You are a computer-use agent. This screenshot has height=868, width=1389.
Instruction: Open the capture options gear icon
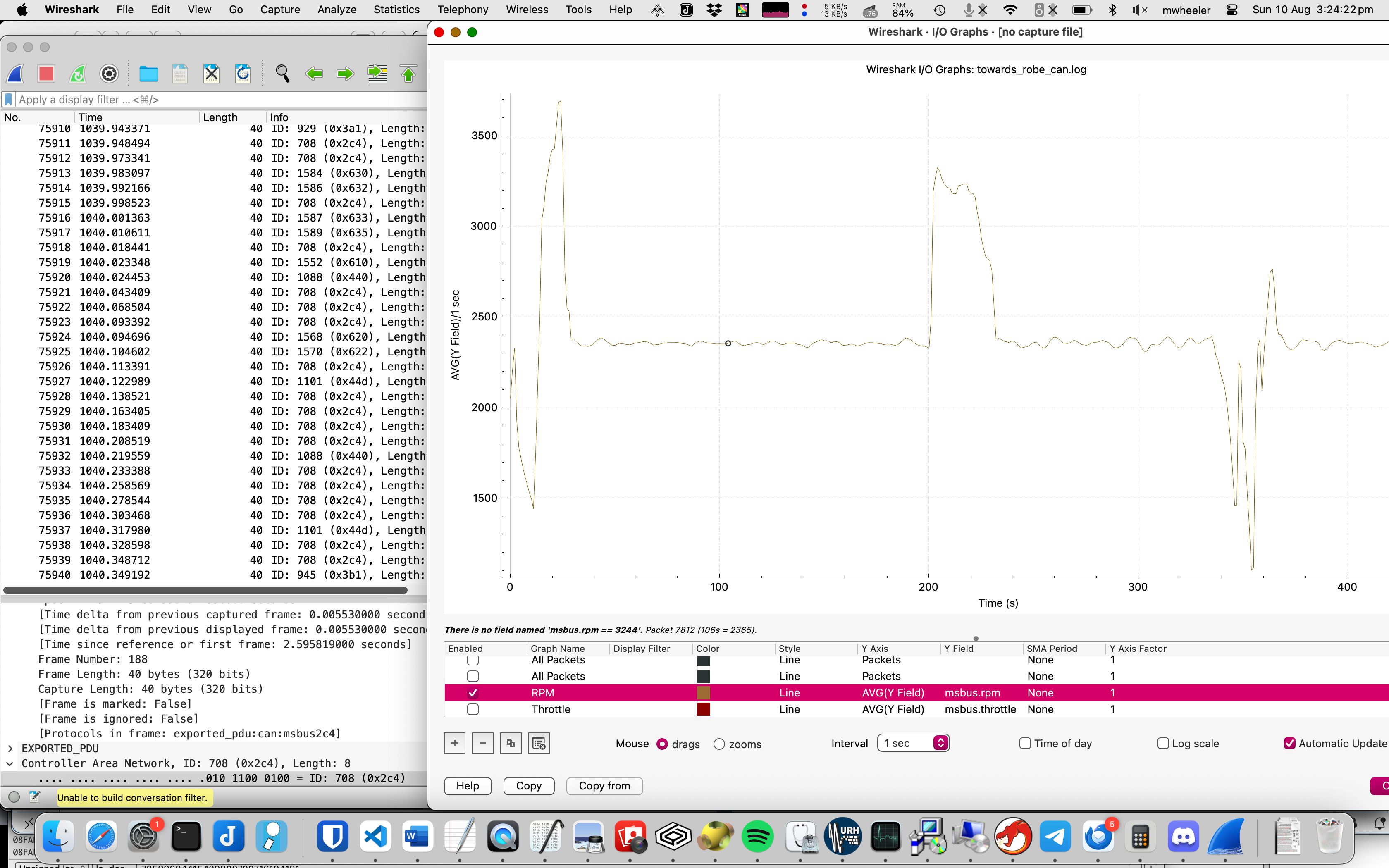click(108, 74)
